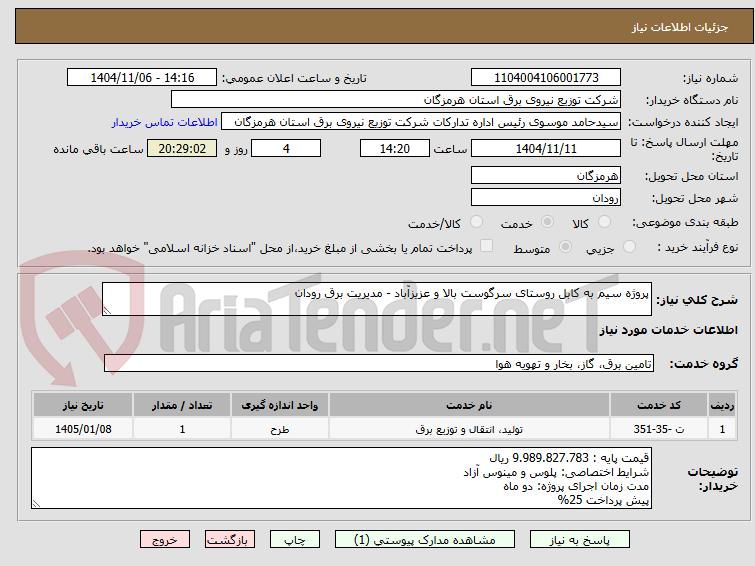This screenshot has height=566, width=755.
Task: Select the کالا radio button
Action: coord(604,222)
